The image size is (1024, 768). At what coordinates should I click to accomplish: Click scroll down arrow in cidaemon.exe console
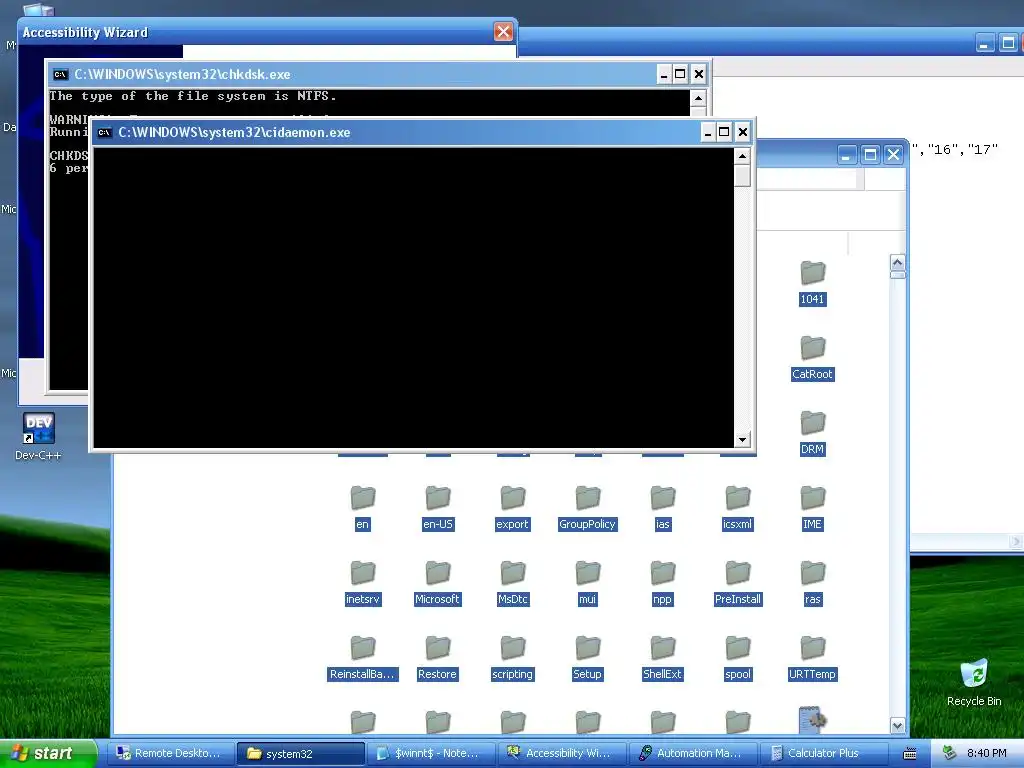[742, 440]
